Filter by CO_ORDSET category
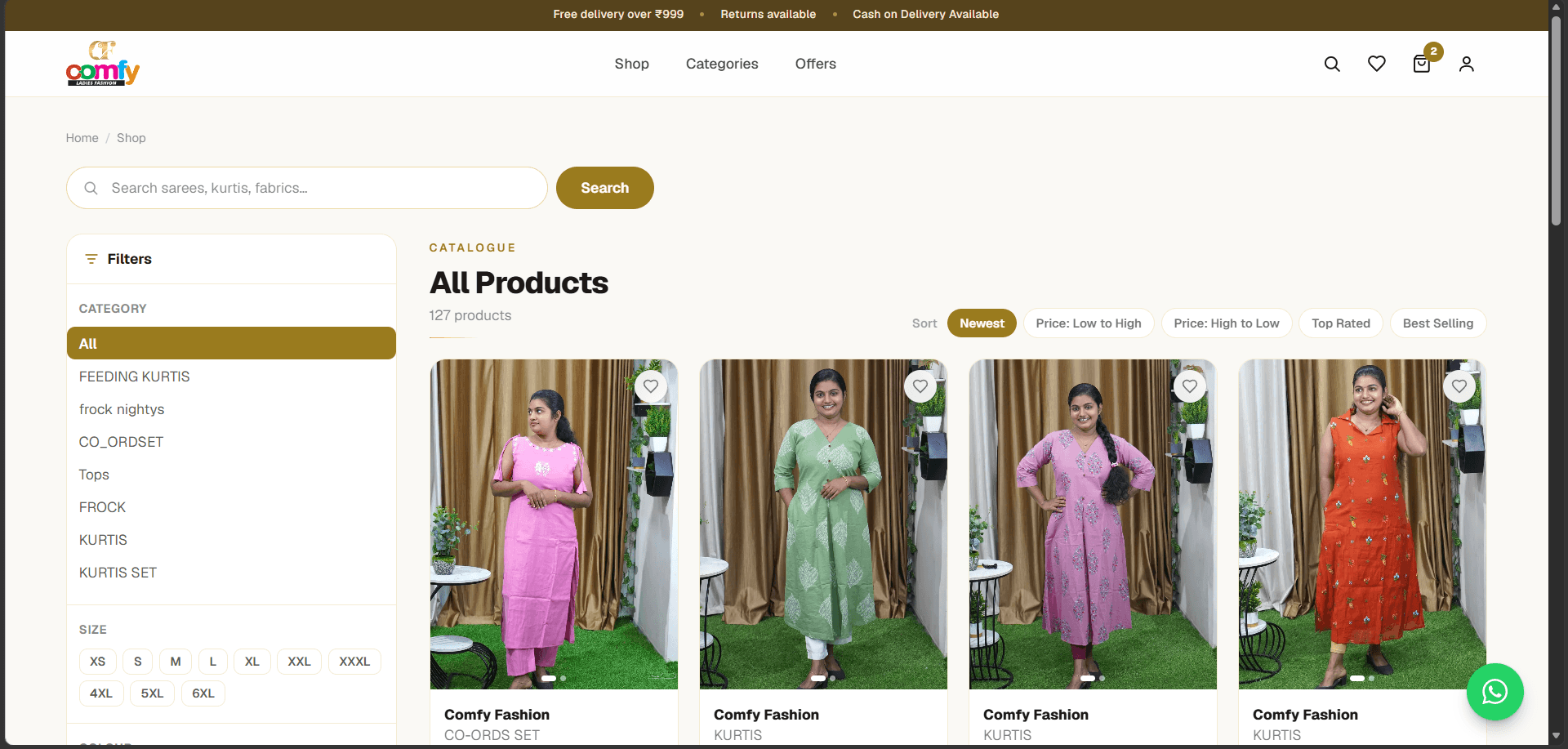This screenshot has height=749, width=1568. 231,442
